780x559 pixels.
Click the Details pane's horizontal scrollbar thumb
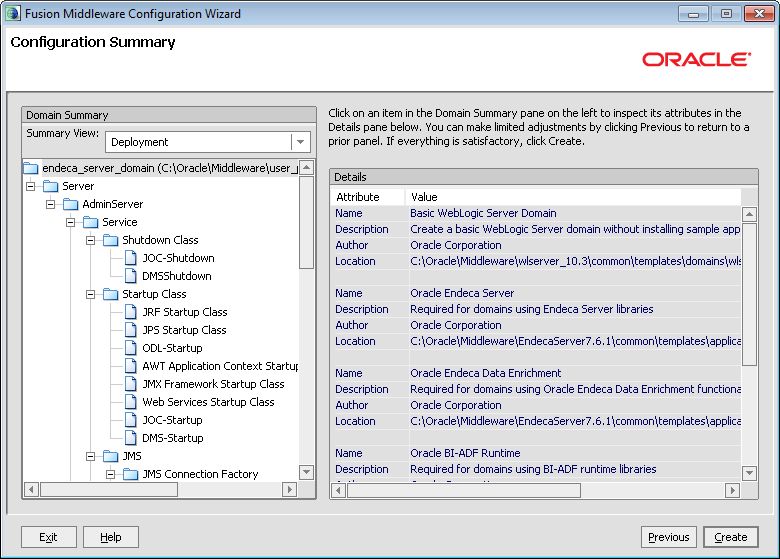point(464,491)
